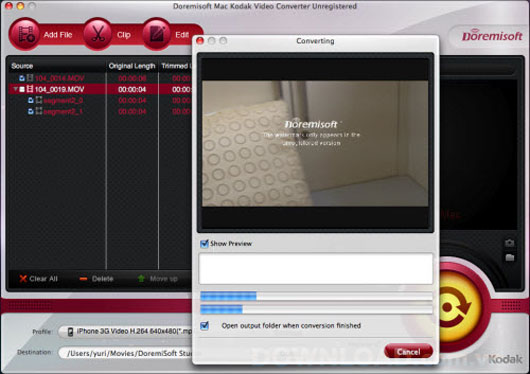Click the Doremisoft logo badge
Image resolution: width=530 pixels, height=374 pixels.
[x=492, y=37]
